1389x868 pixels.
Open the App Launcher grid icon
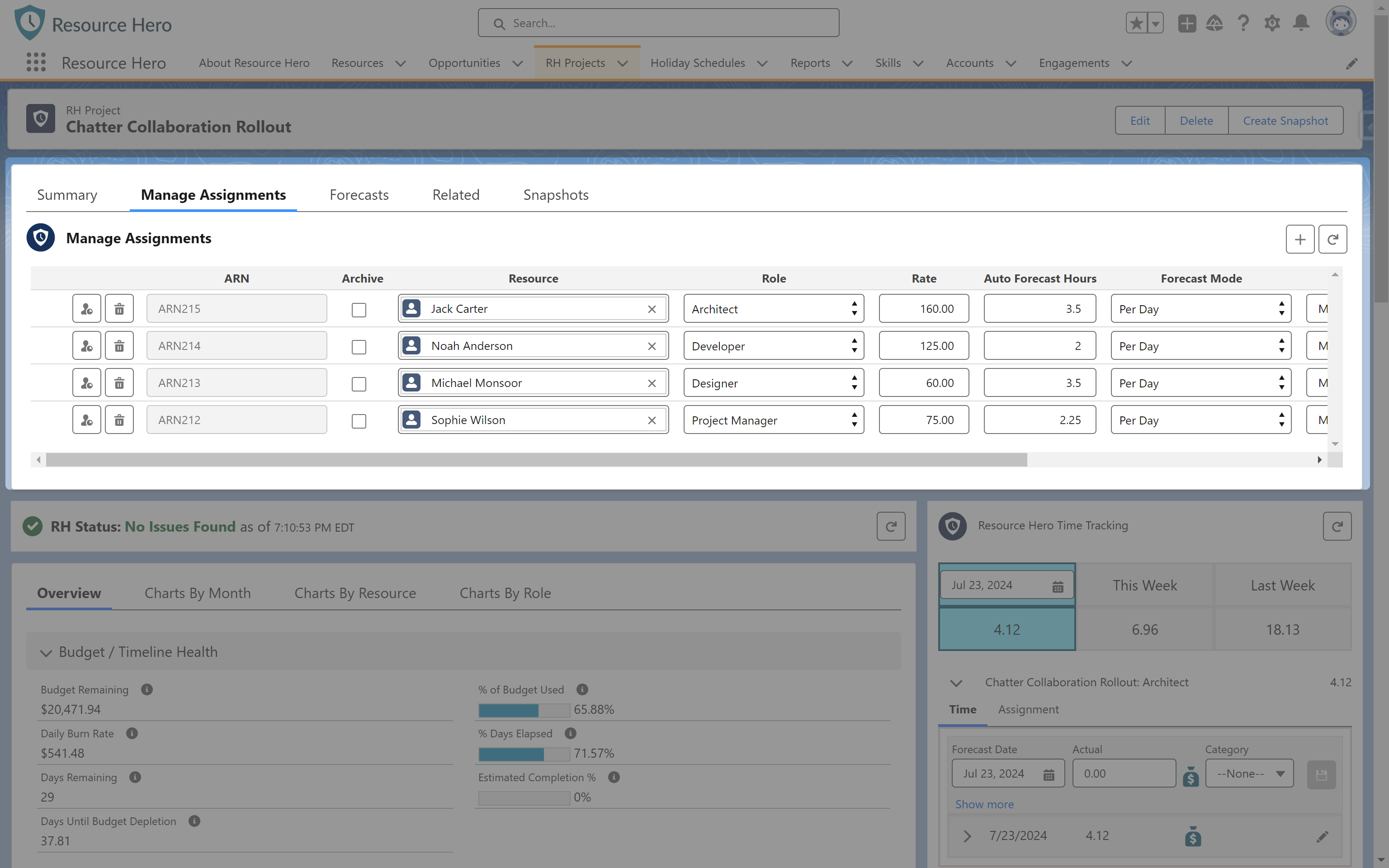click(36, 62)
